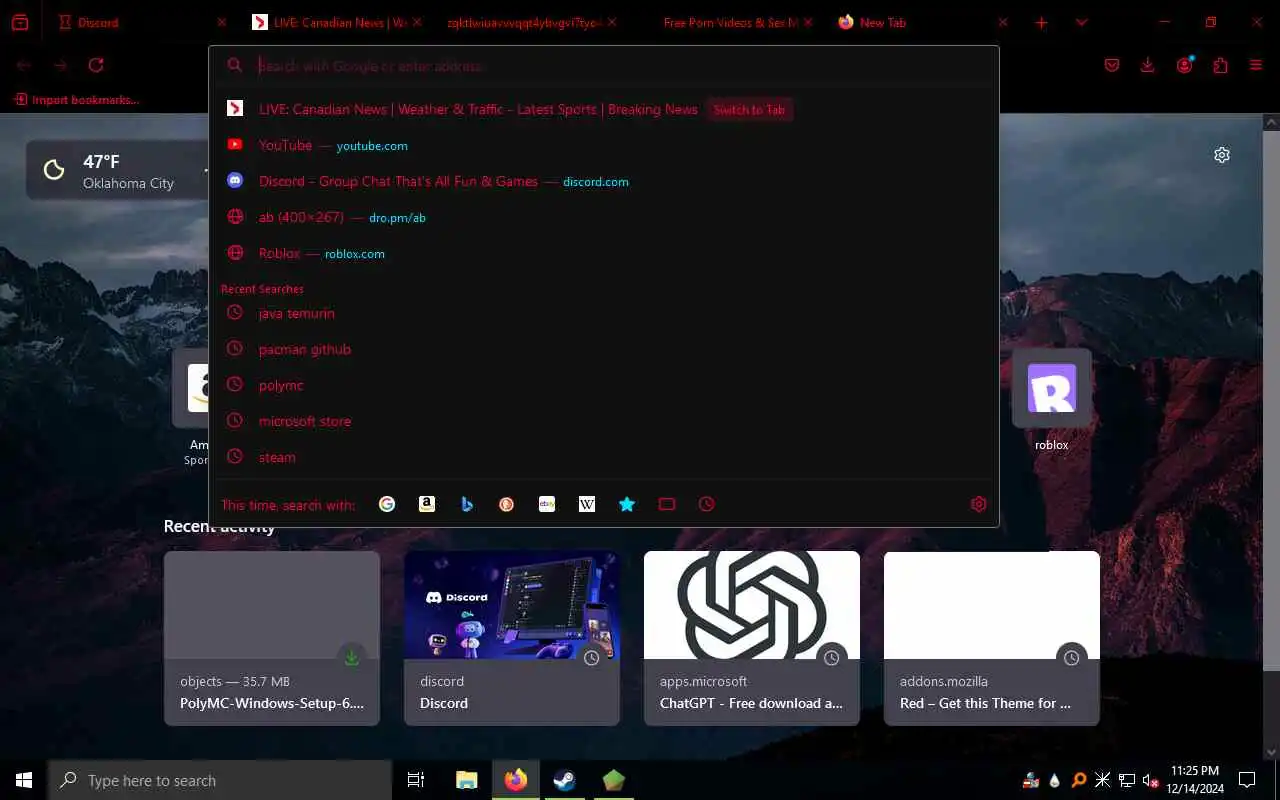
Task: Select Discord - Group Chat suggestion
Action: 604,181
